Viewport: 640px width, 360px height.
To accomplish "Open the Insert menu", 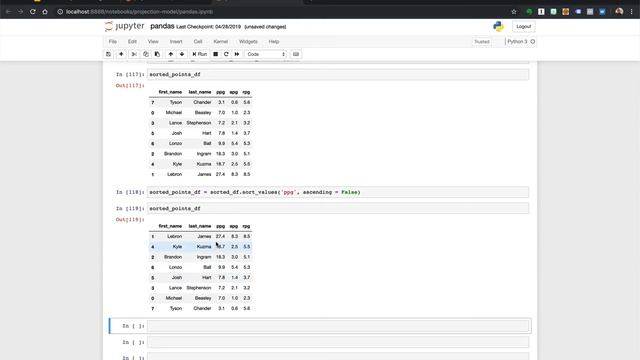I will [x=176, y=42].
